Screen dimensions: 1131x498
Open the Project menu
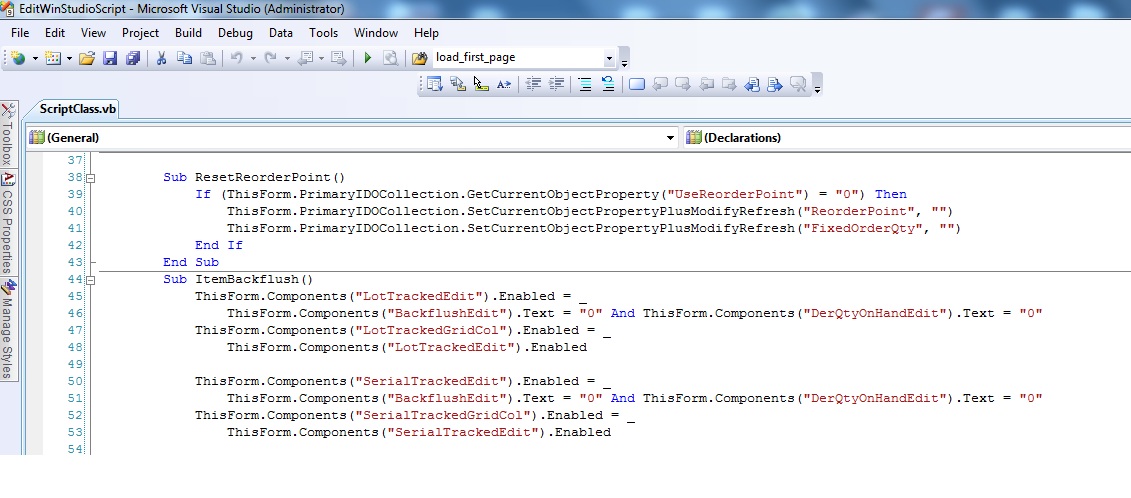tap(140, 32)
